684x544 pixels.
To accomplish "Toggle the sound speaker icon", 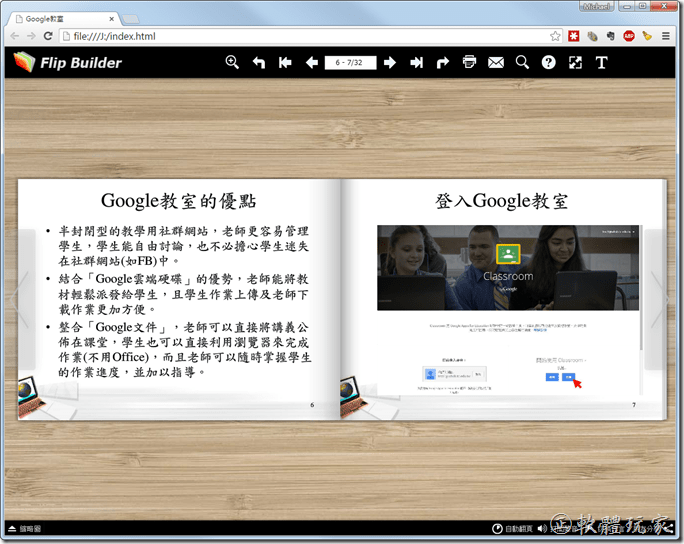I will (542, 528).
